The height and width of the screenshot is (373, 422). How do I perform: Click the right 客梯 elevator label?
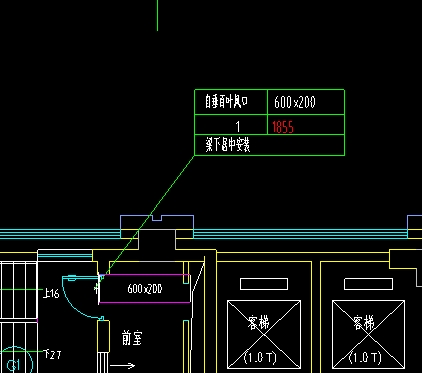click(x=363, y=322)
